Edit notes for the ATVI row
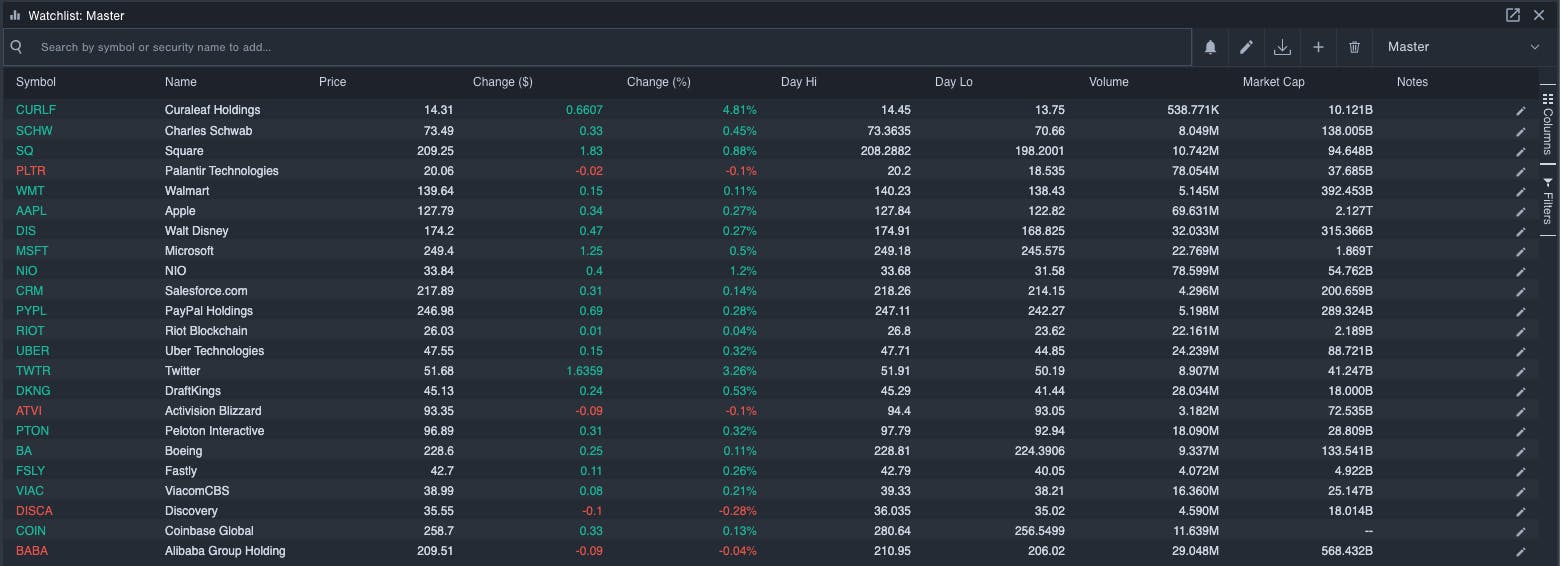The height and width of the screenshot is (566, 1560). tap(1521, 411)
